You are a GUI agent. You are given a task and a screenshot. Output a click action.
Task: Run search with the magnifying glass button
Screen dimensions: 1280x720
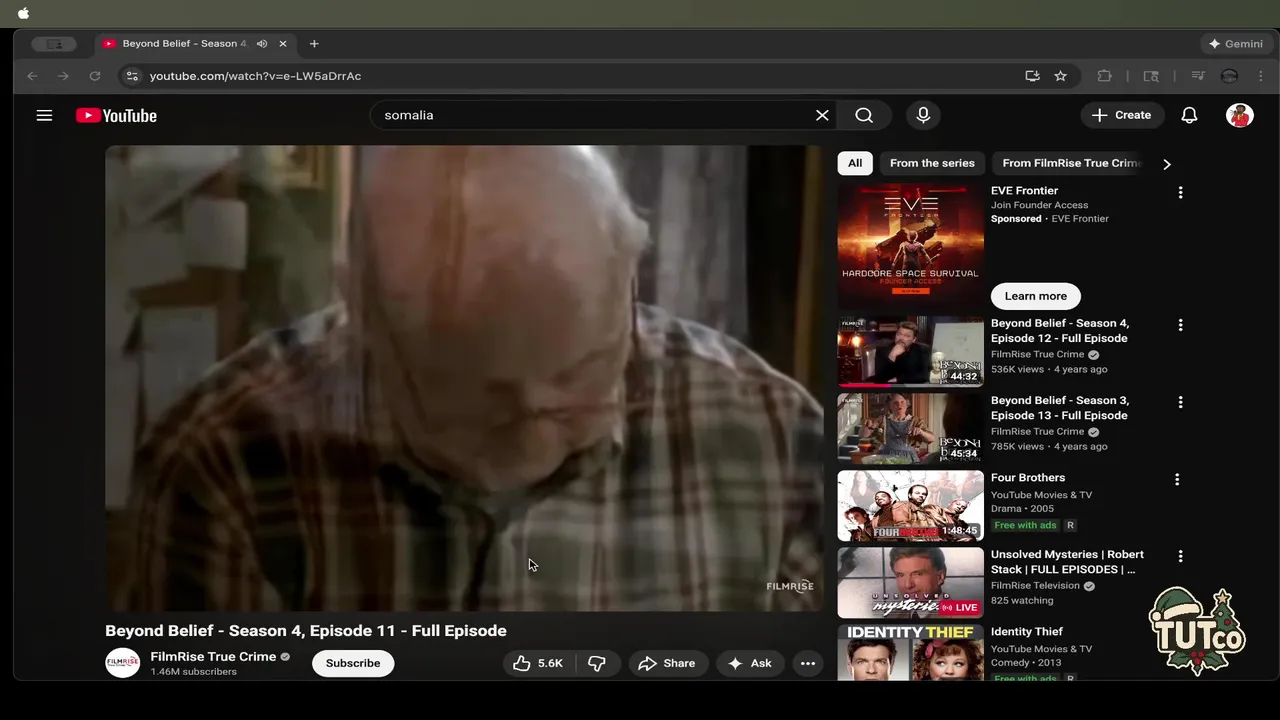864,115
